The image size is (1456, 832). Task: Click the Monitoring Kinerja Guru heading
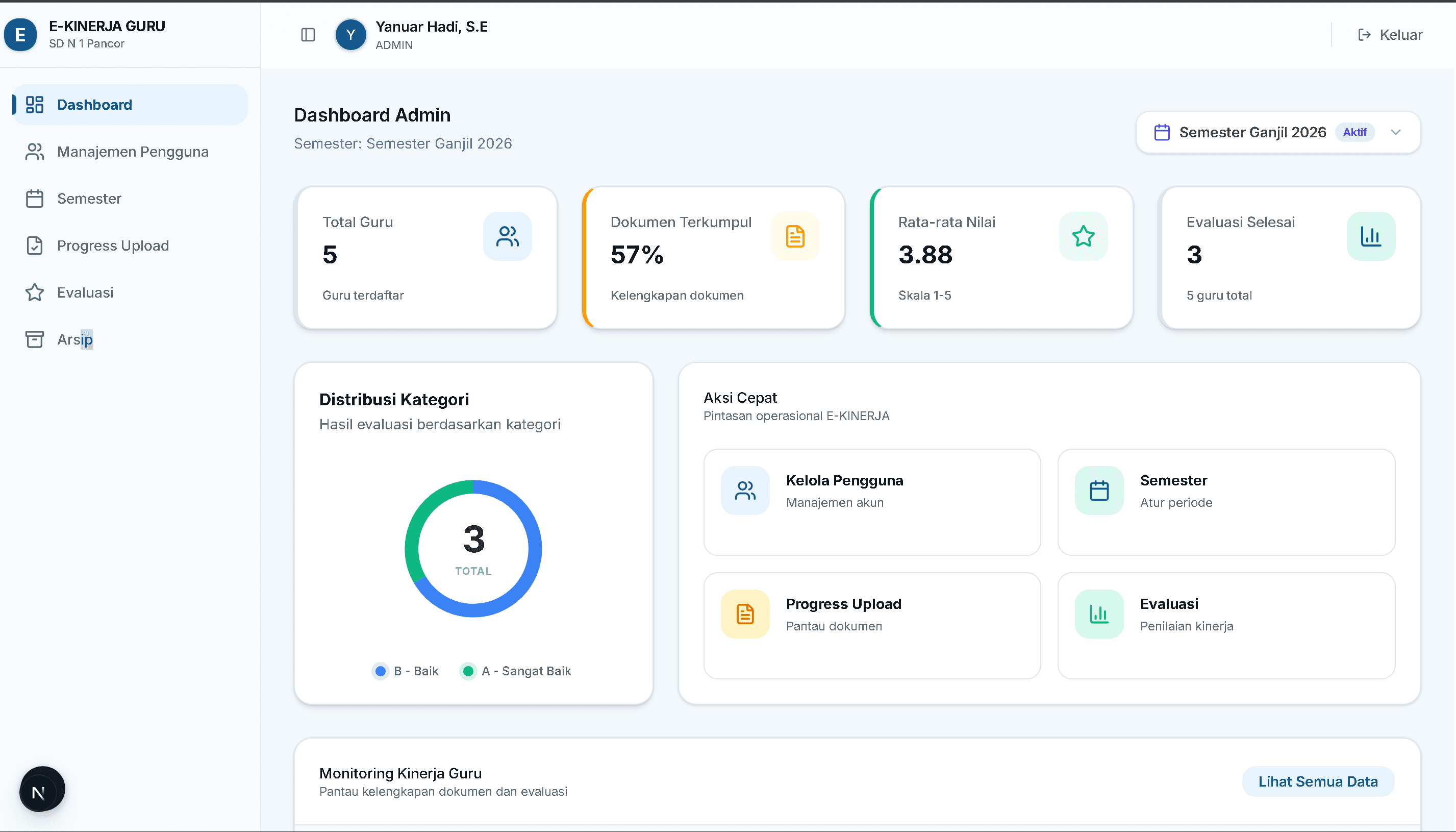tap(400, 773)
